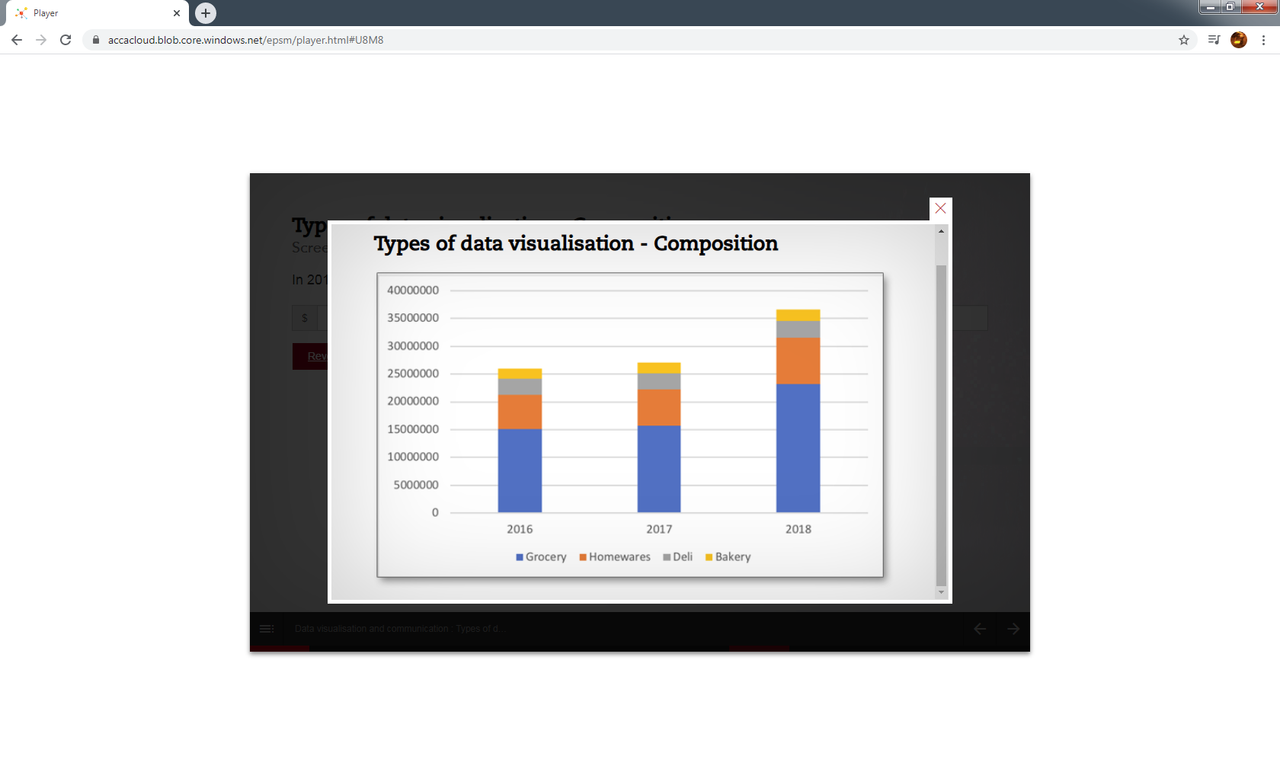View site info via the padlock icon
1280x770 pixels.
[95, 40]
